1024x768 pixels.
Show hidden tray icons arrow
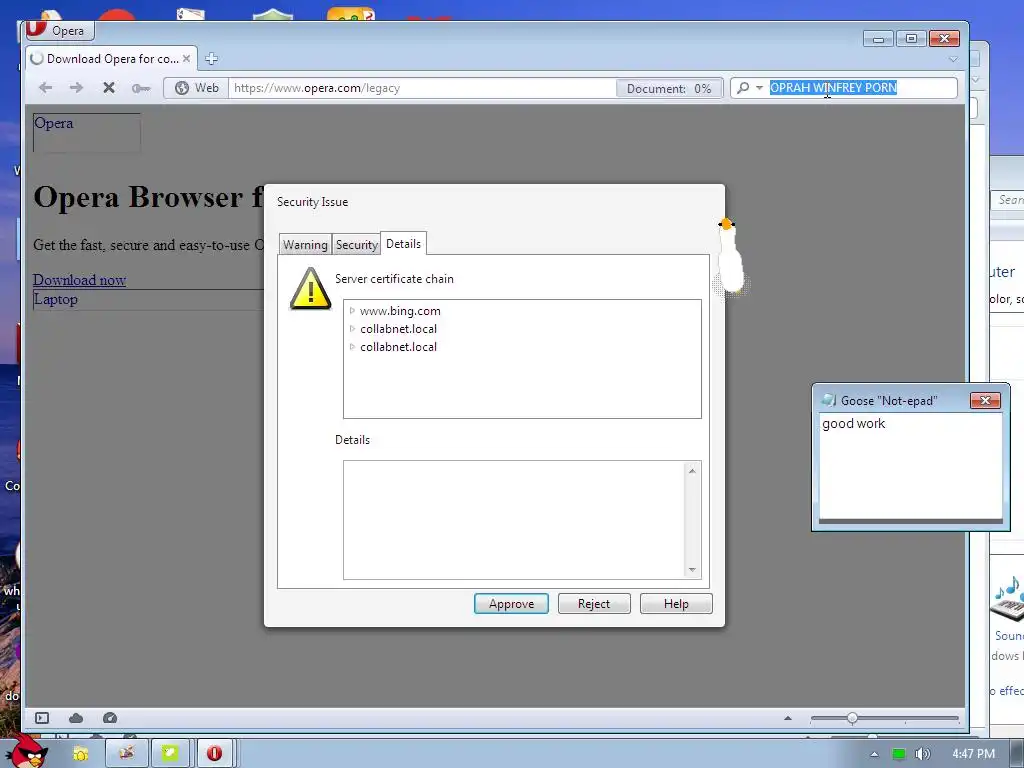coord(874,754)
